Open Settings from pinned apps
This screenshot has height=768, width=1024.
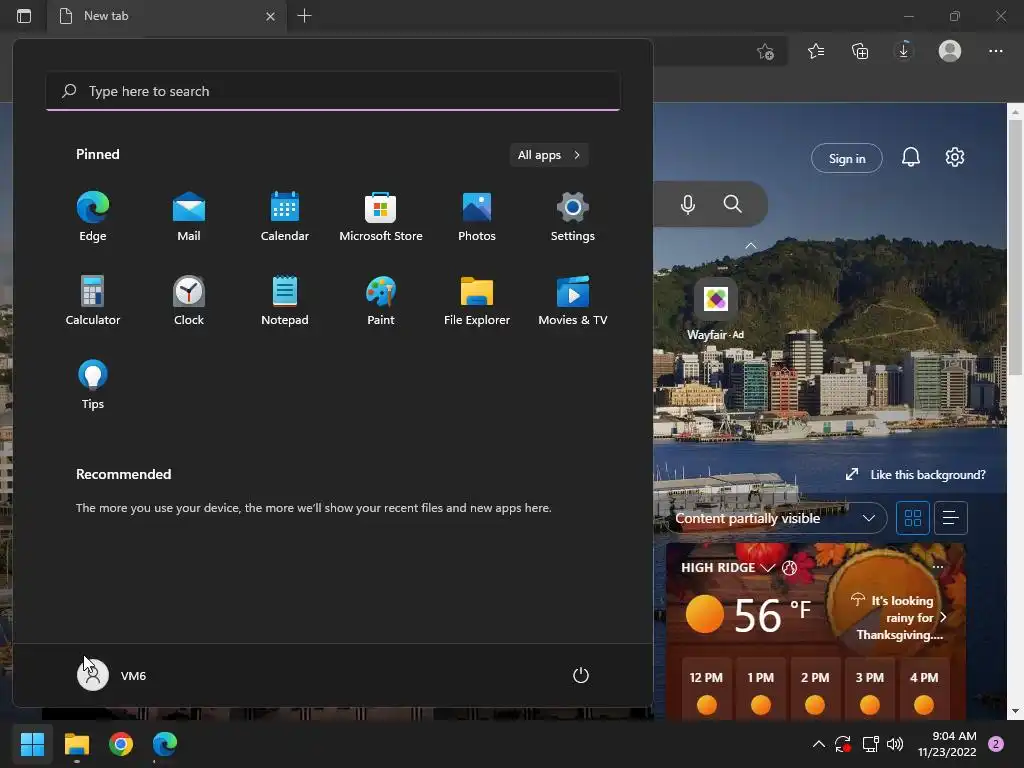tap(573, 217)
